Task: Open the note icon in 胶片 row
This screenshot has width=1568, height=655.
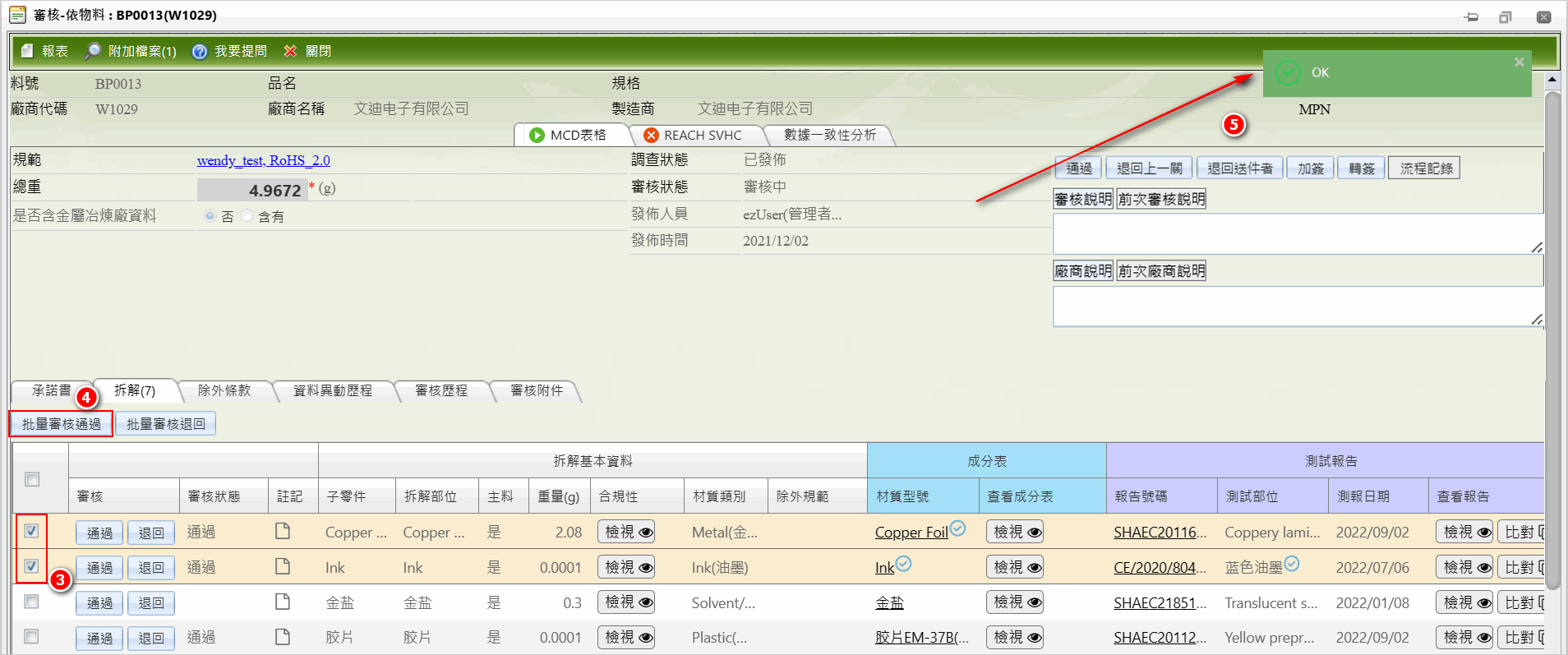Action: (283, 636)
